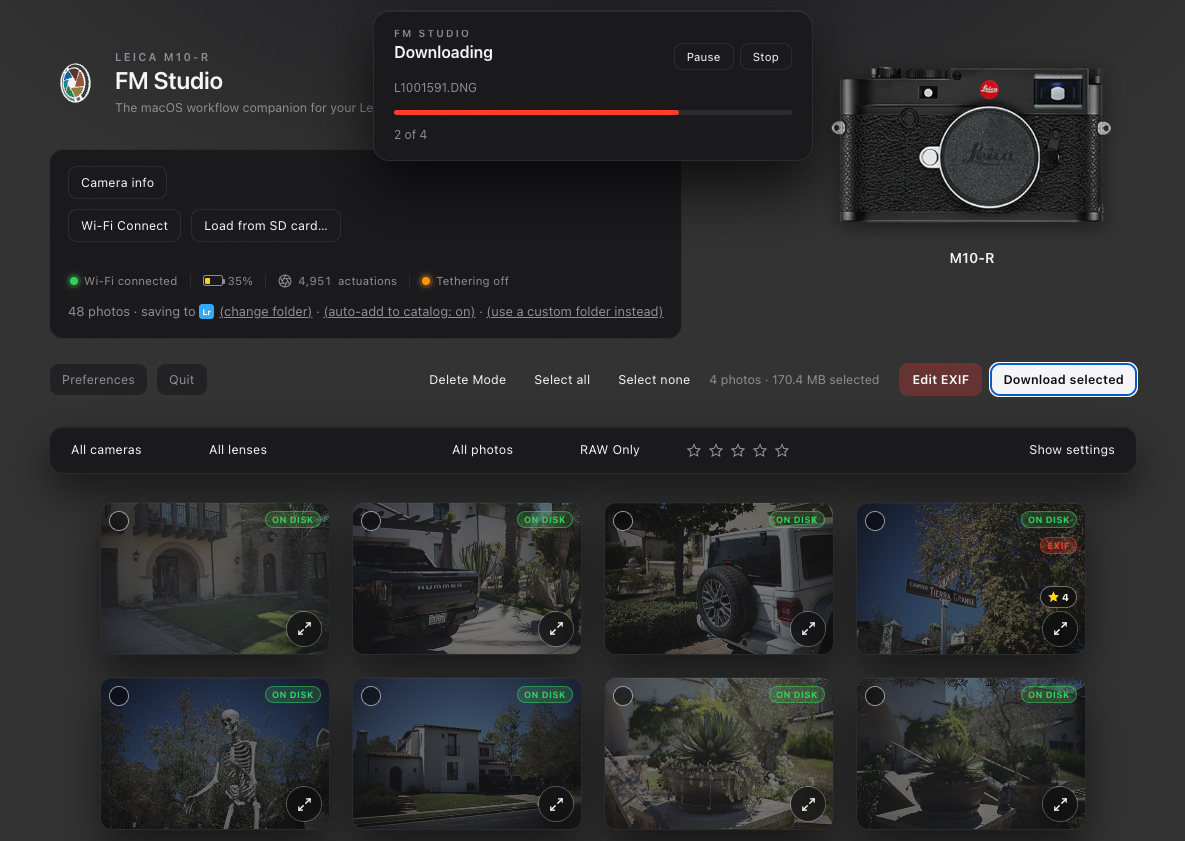Select the arched house photo checkbox

click(x=119, y=521)
